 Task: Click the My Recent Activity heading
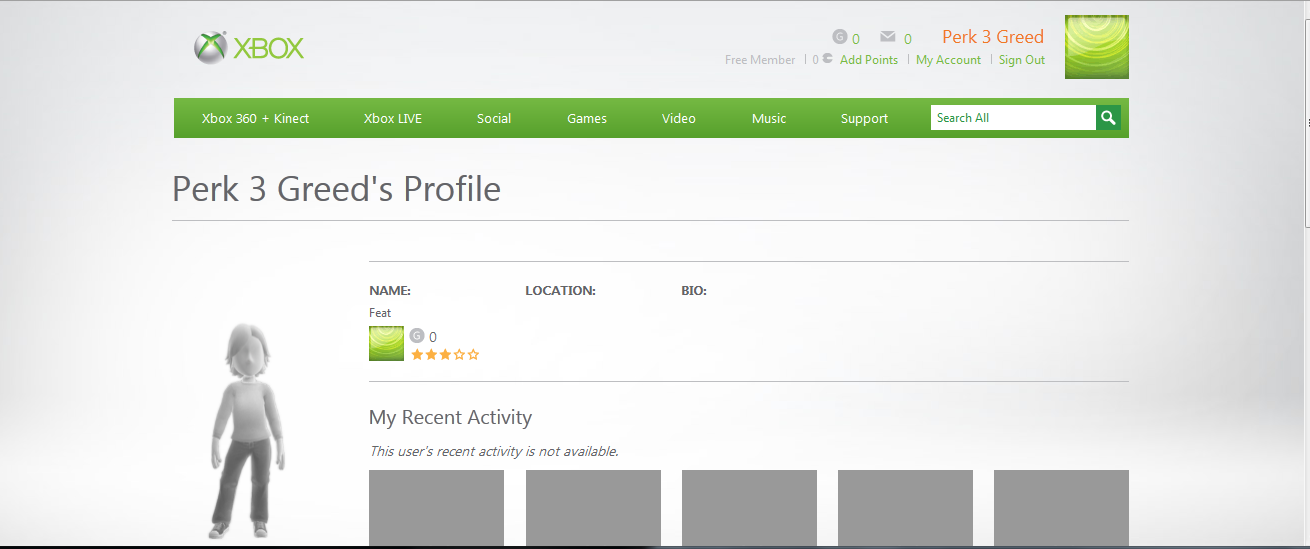click(x=450, y=418)
